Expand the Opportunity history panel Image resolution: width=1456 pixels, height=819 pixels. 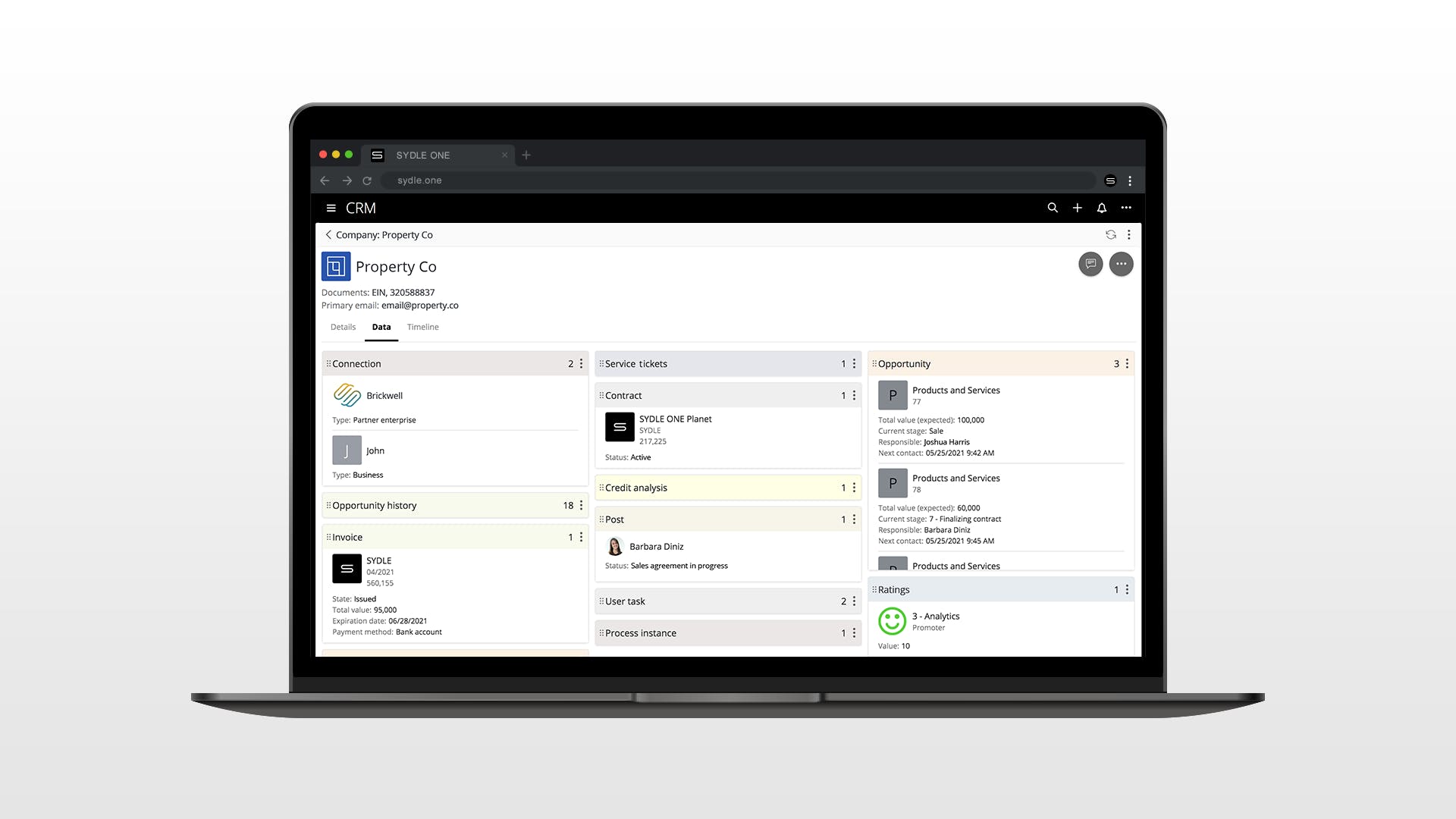point(375,506)
